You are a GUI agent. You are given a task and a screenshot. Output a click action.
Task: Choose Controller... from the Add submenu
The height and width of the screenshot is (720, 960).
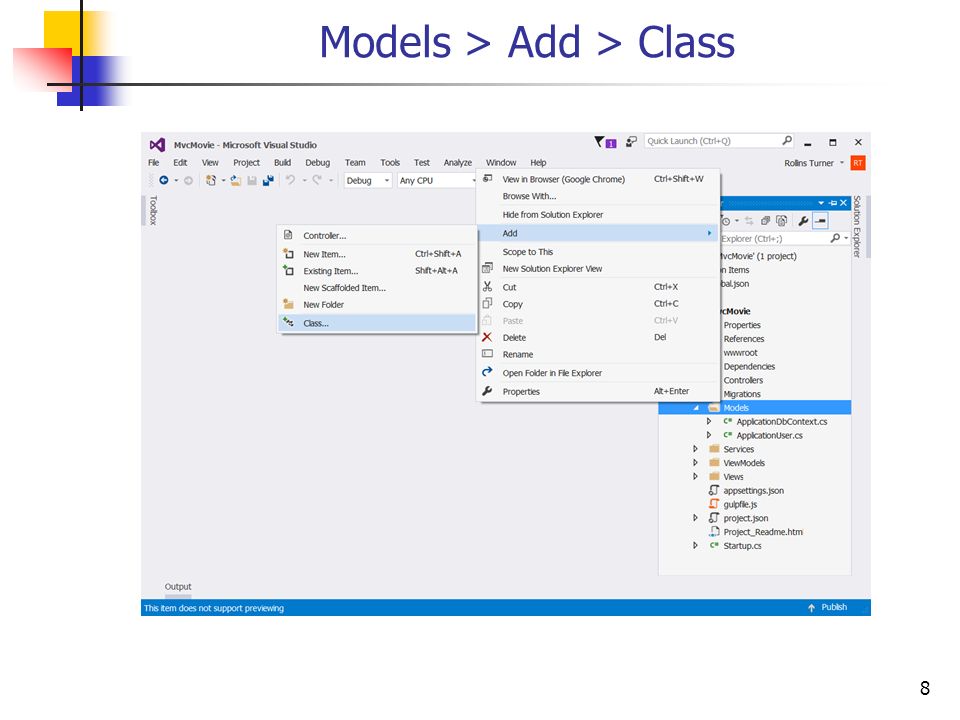pyautogui.click(x=377, y=236)
